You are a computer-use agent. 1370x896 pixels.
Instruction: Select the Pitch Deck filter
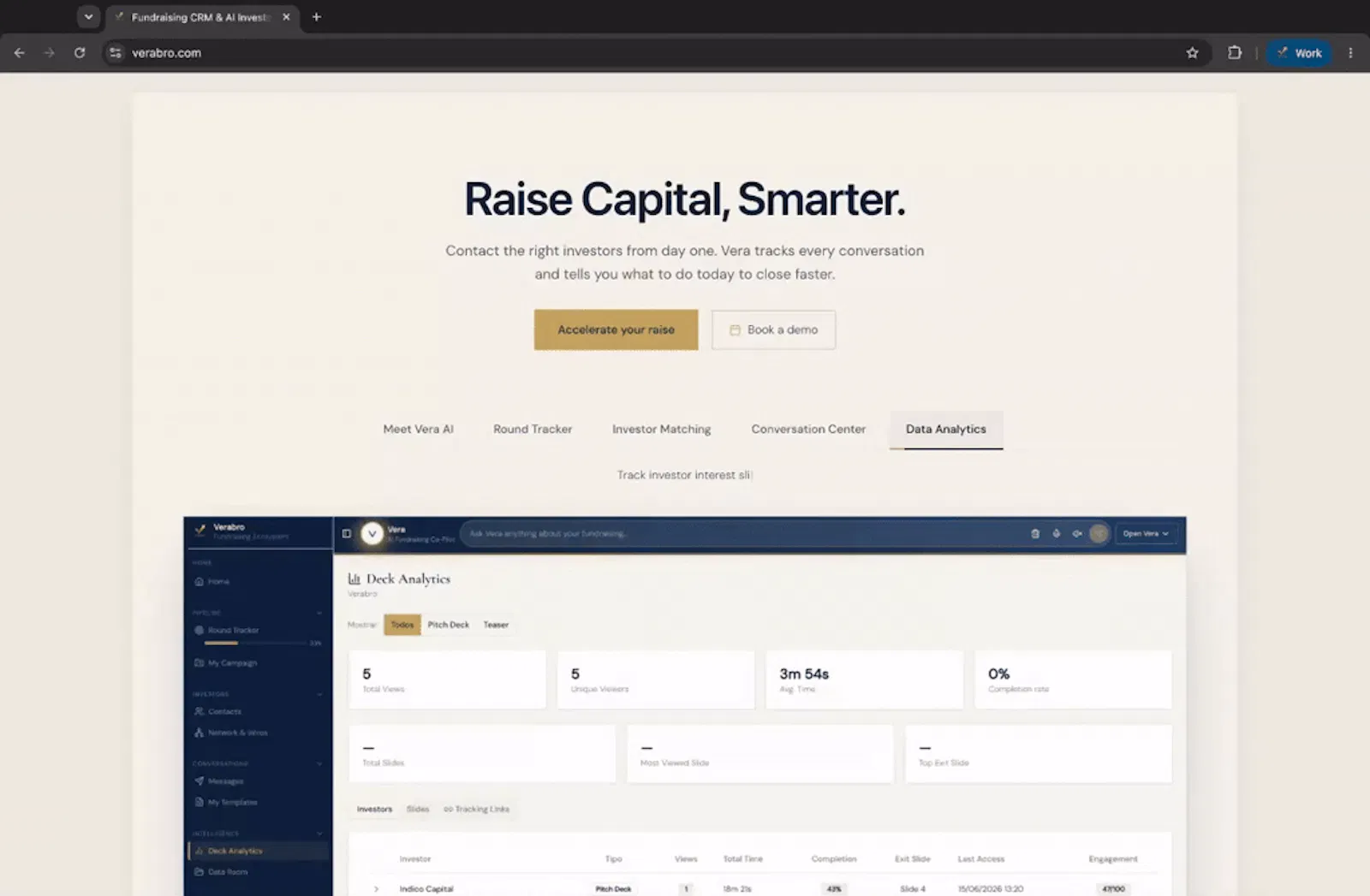click(x=449, y=625)
